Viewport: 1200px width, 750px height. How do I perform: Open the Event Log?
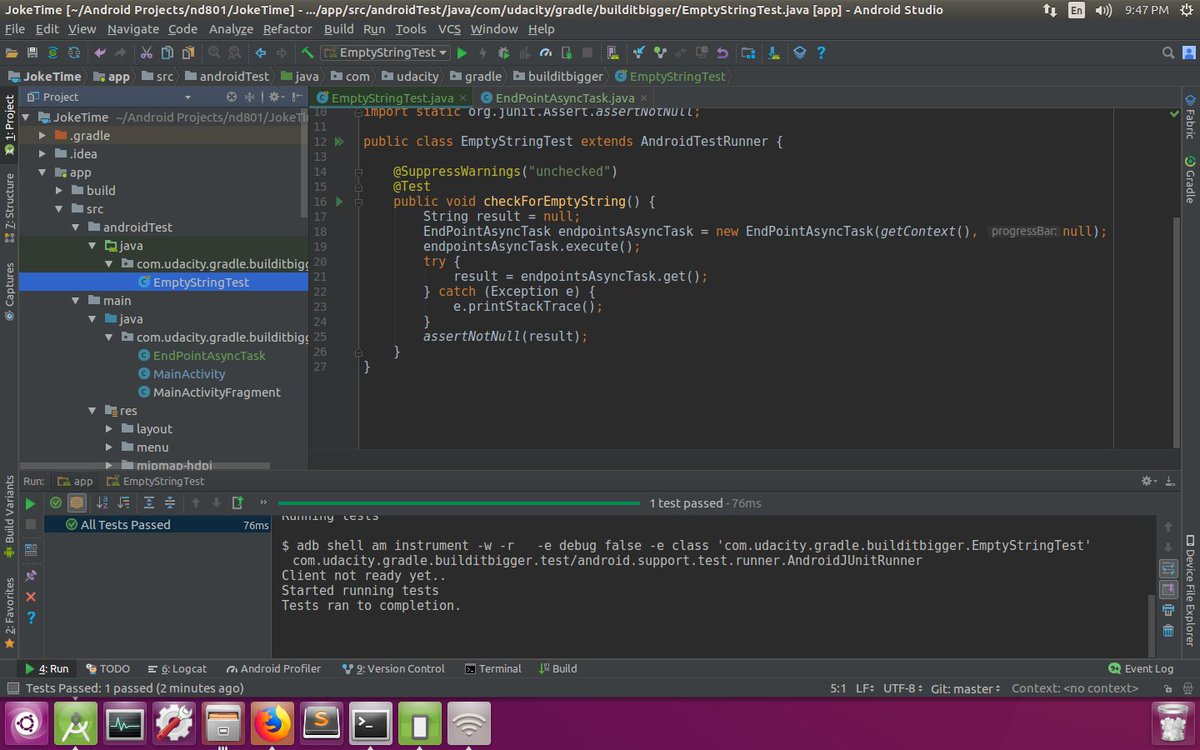(1141, 668)
